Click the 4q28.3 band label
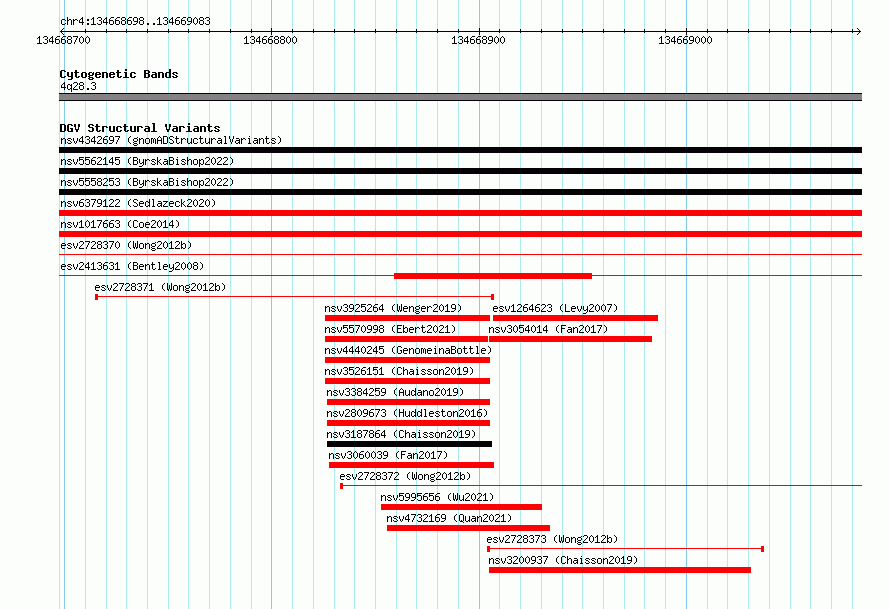Screen dimensions: 890x609 point(78,86)
